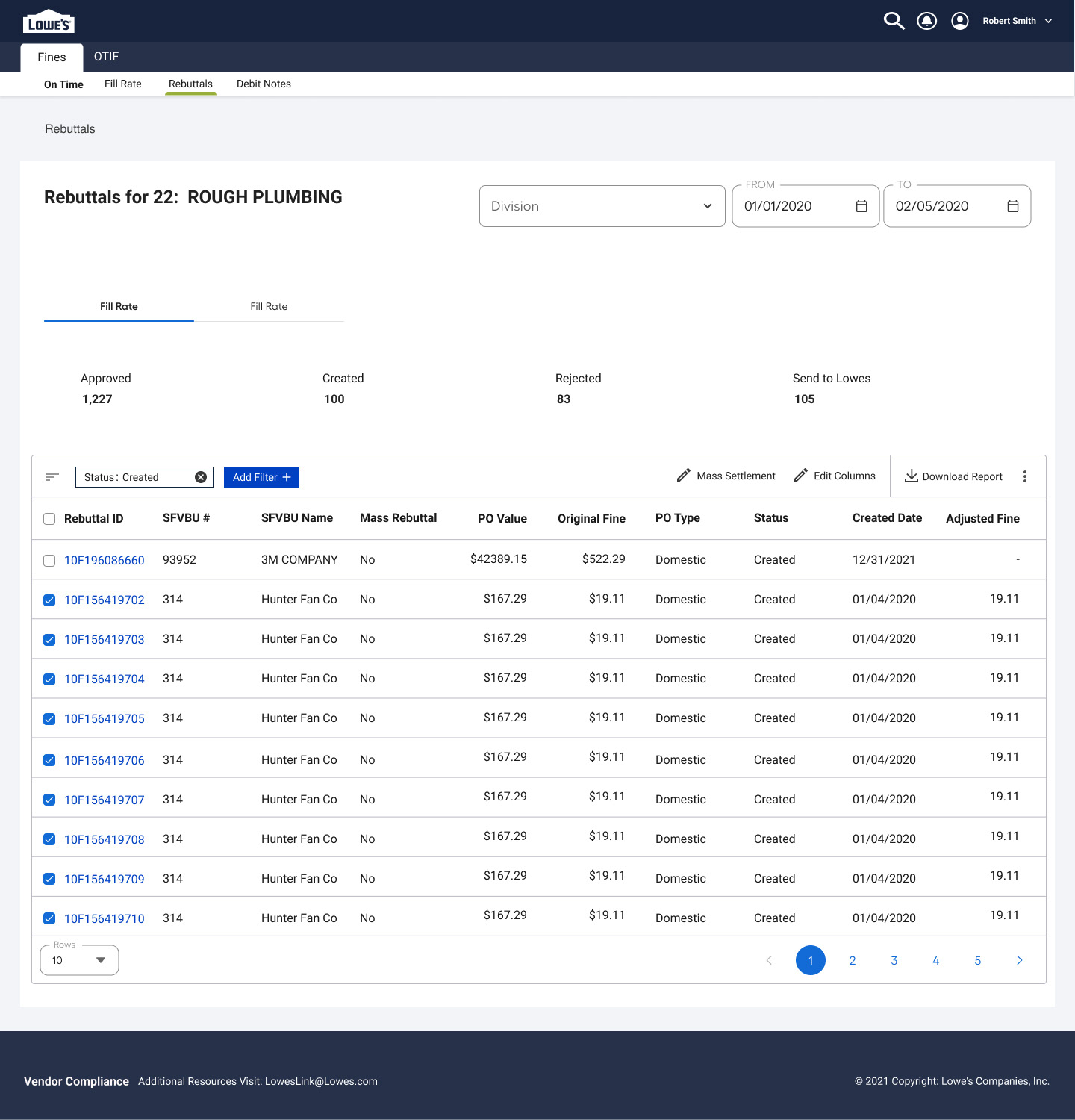Select page 1 in pagination
1075x1120 pixels.
pyautogui.click(x=811, y=960)
